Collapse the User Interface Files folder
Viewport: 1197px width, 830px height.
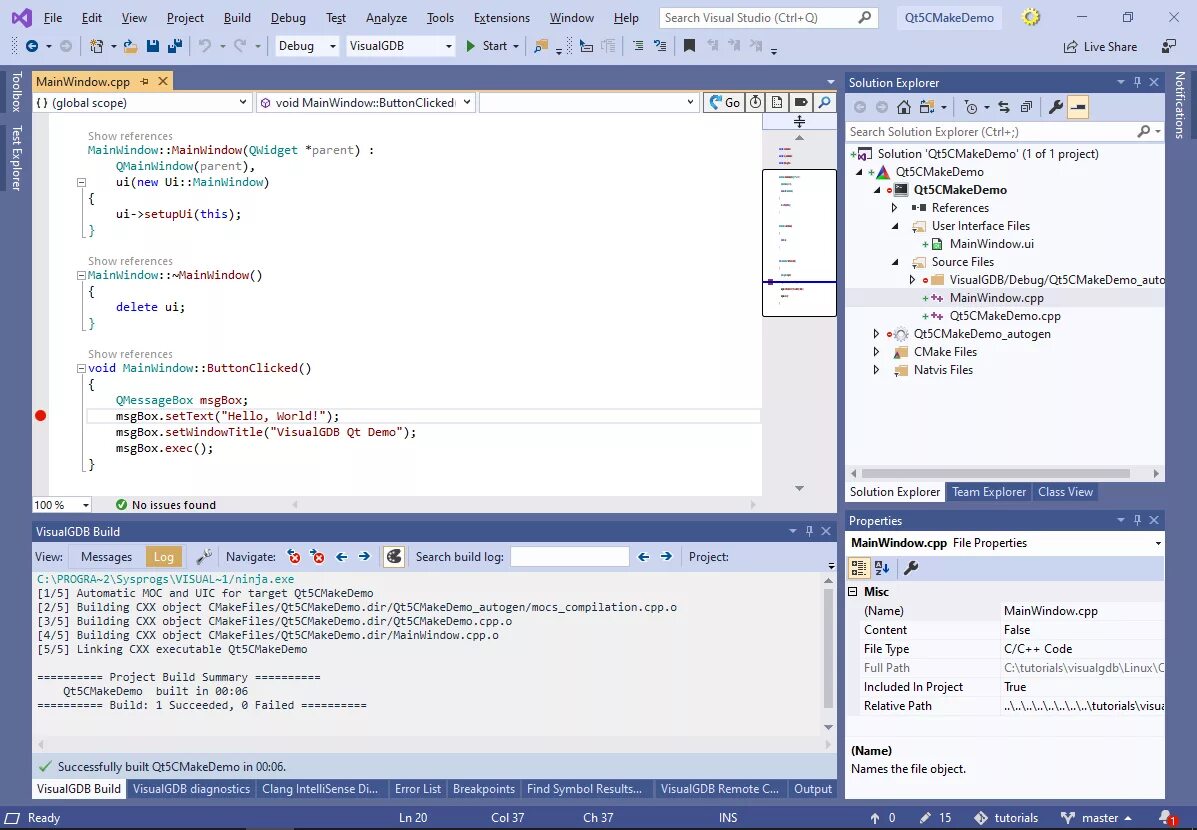[x=895, y=226]
